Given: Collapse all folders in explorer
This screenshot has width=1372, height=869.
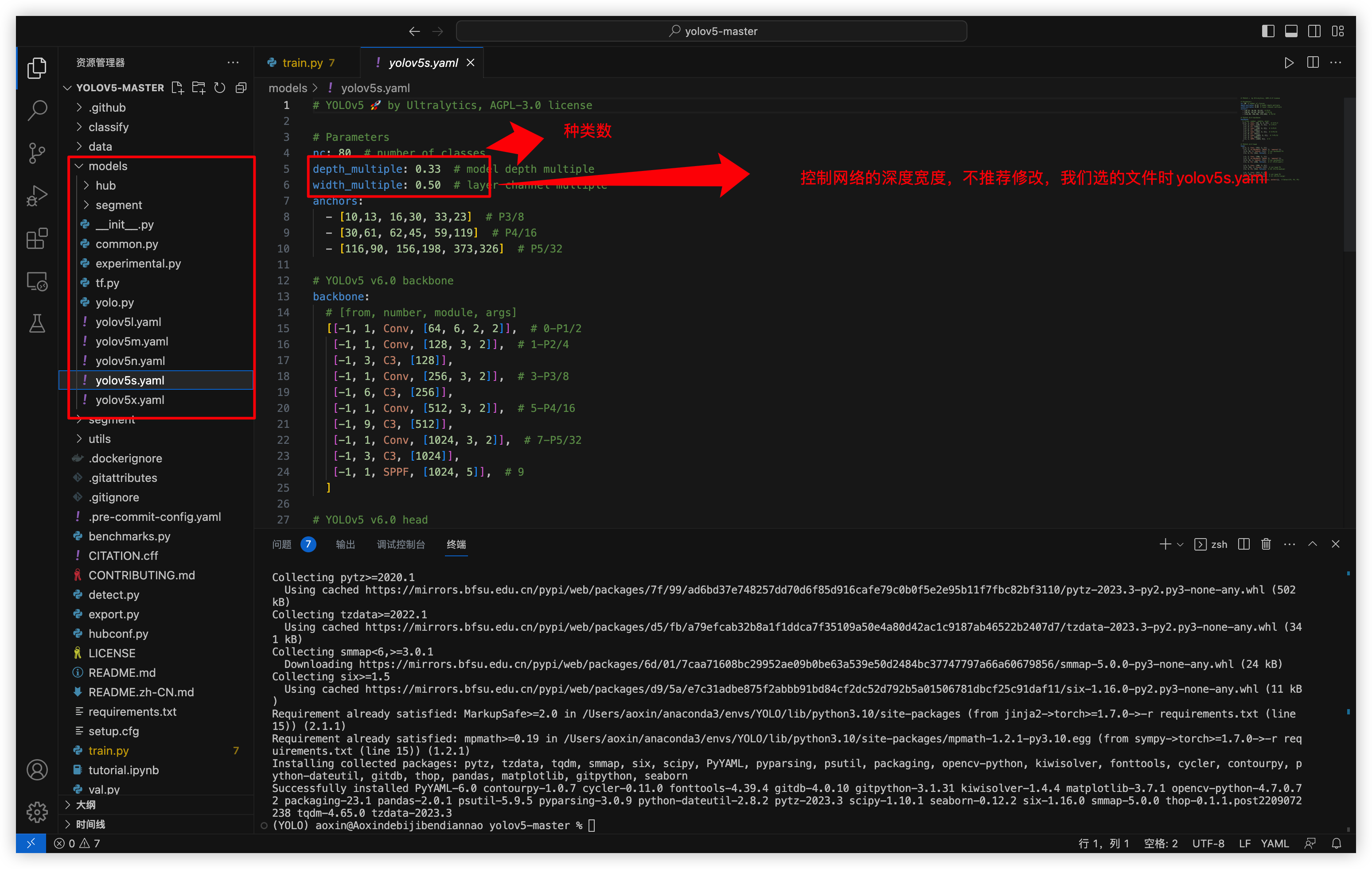Looking at the screenshot, I should click(241, 88).
